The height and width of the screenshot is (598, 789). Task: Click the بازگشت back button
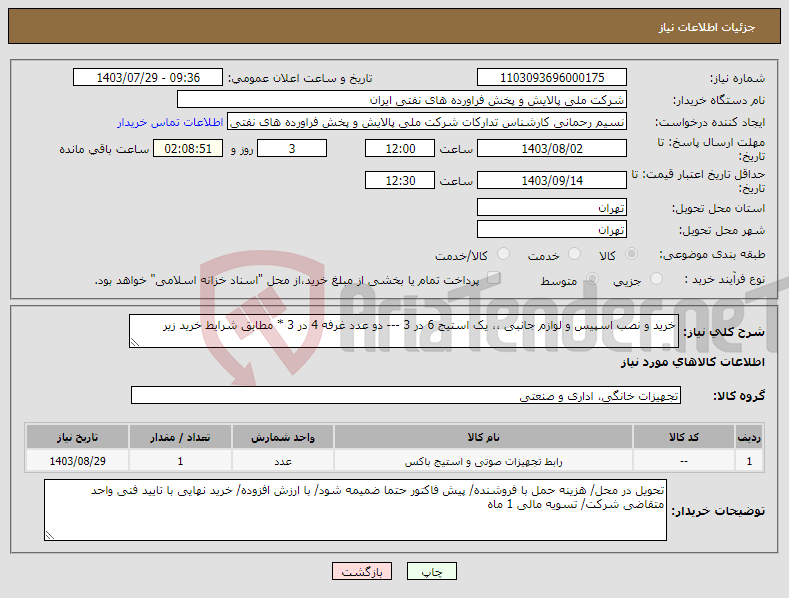click(x=362, y=571)
